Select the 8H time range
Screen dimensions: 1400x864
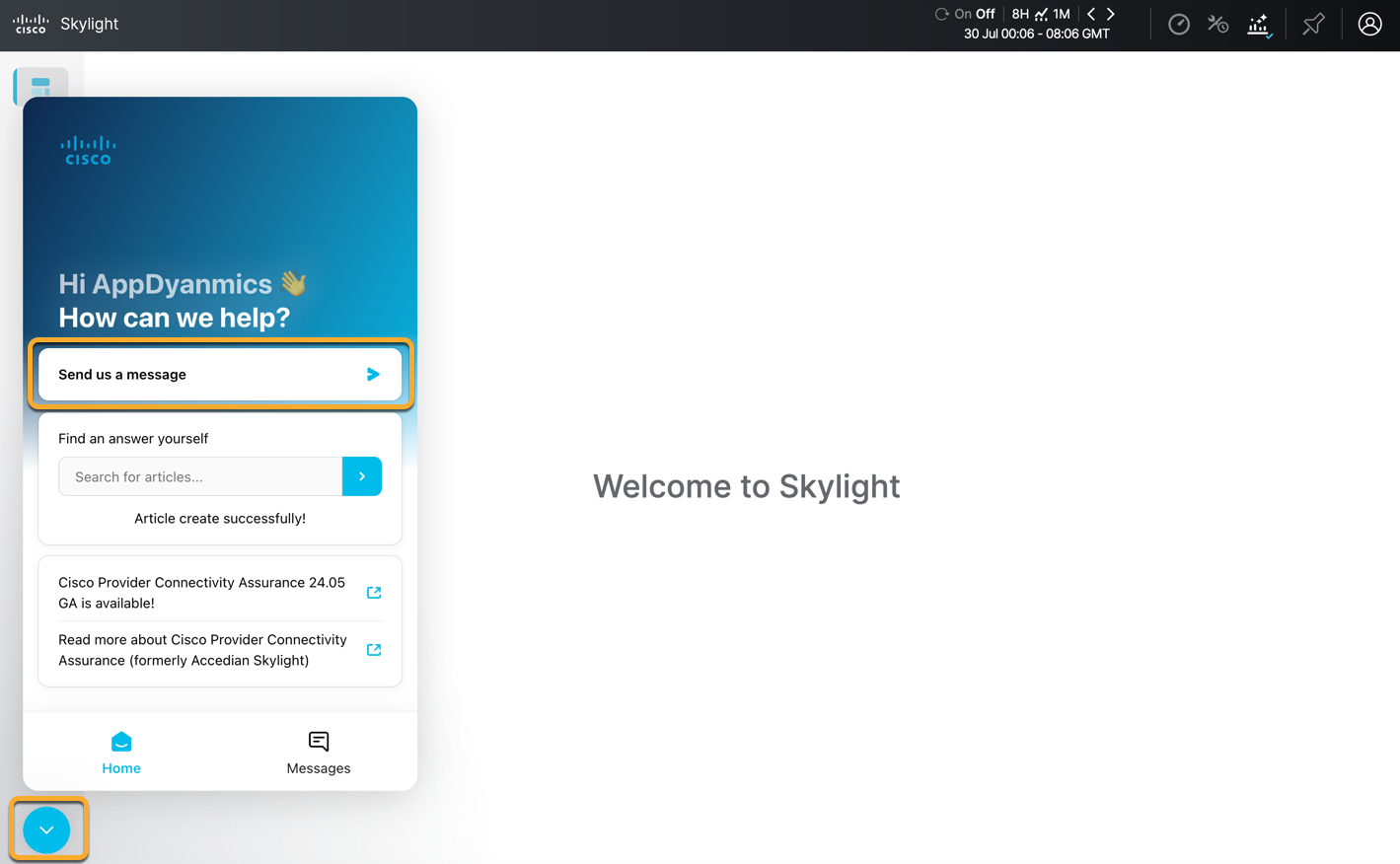pos(1020,14)
